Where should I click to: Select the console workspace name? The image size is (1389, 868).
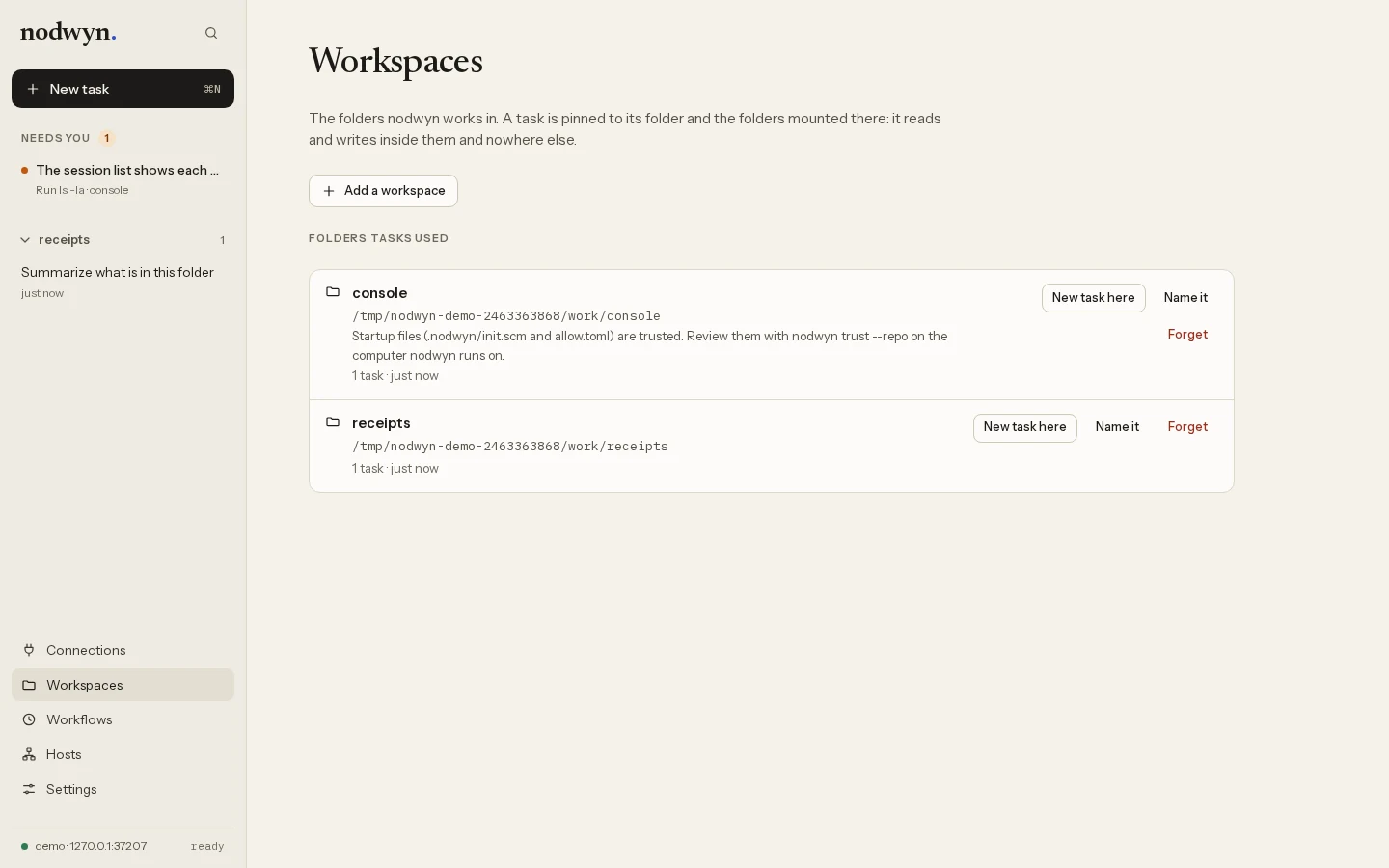(x=379, y=293)
